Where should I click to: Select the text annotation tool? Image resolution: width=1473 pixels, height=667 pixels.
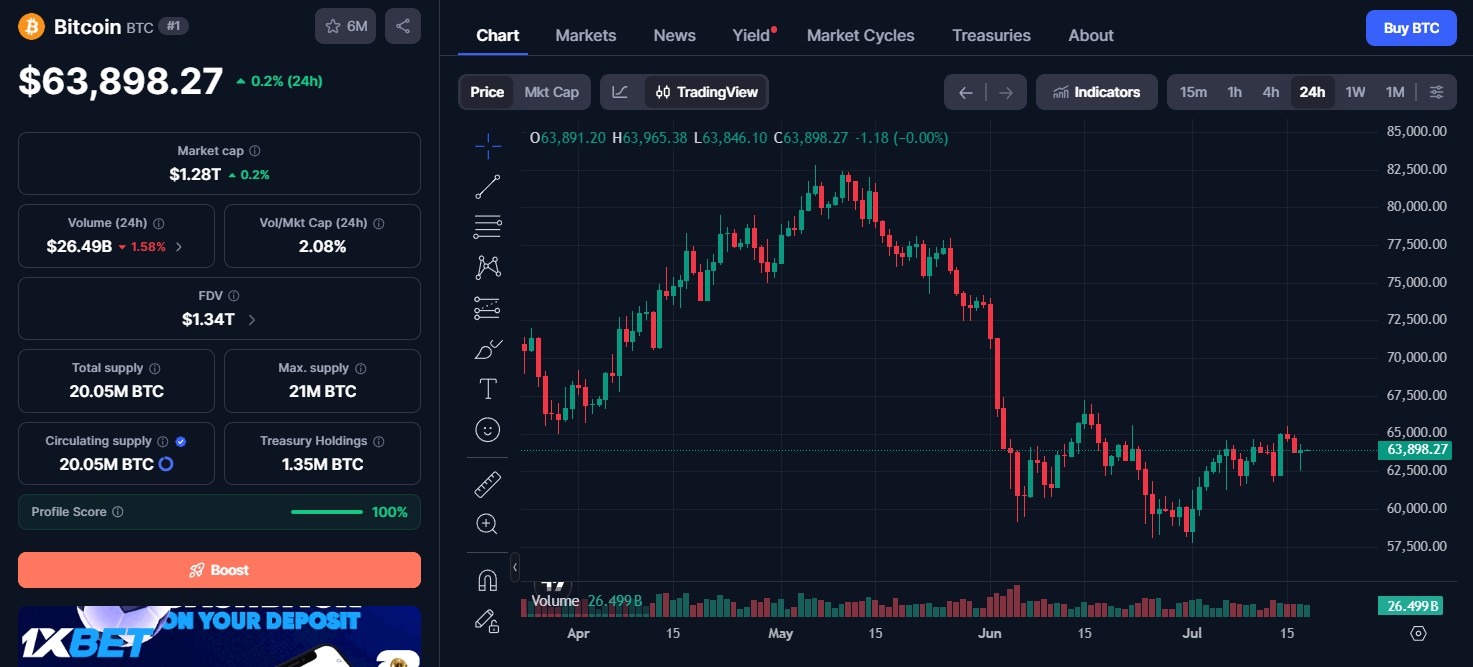pos(488,389)
